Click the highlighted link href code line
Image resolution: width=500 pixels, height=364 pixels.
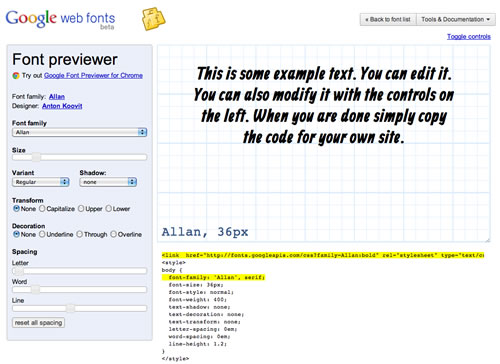click(x=323, y=255)
